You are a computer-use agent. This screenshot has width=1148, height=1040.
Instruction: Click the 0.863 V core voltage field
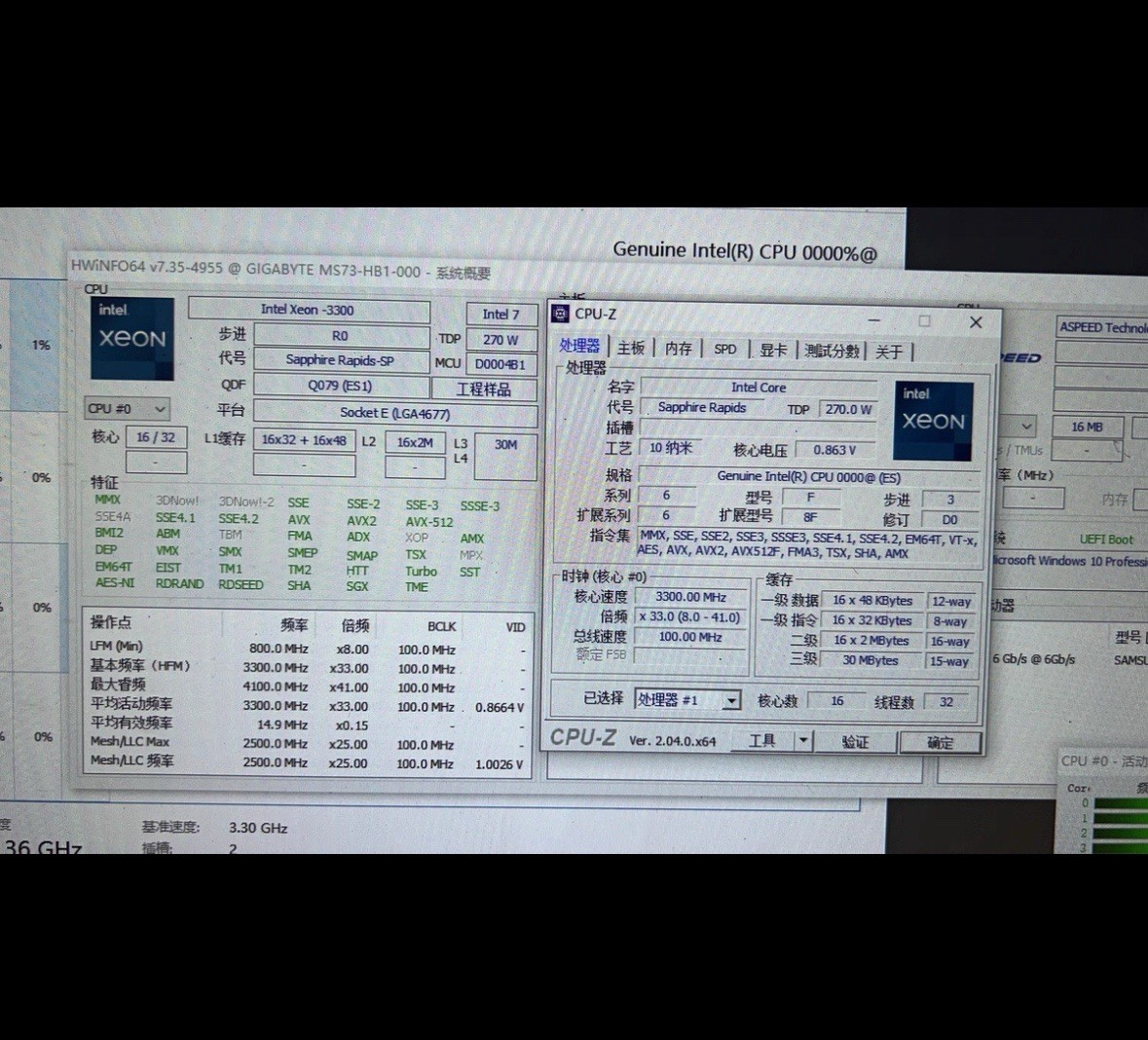point(833,450)
